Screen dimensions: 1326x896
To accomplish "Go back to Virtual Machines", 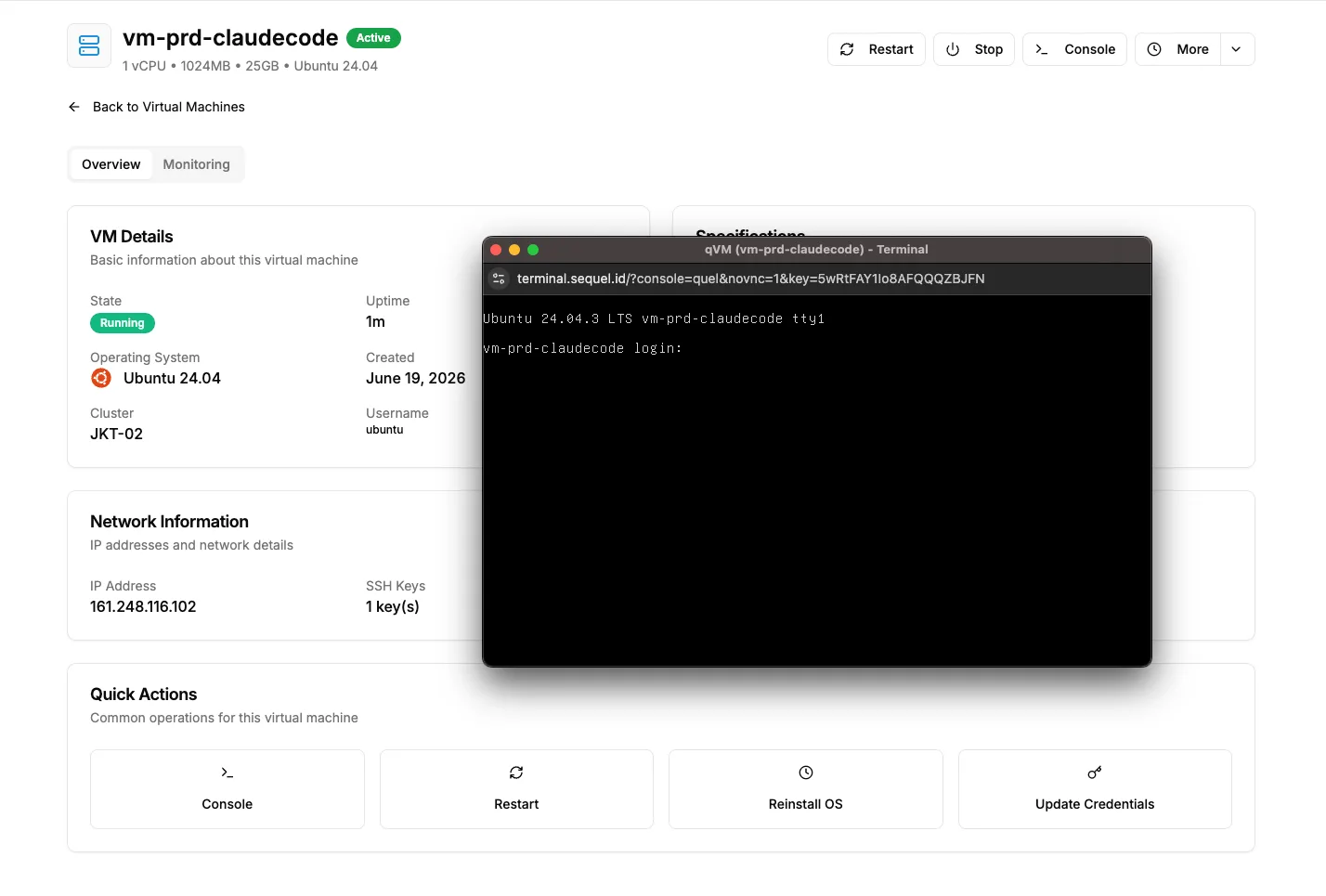I will click(156, 107).
